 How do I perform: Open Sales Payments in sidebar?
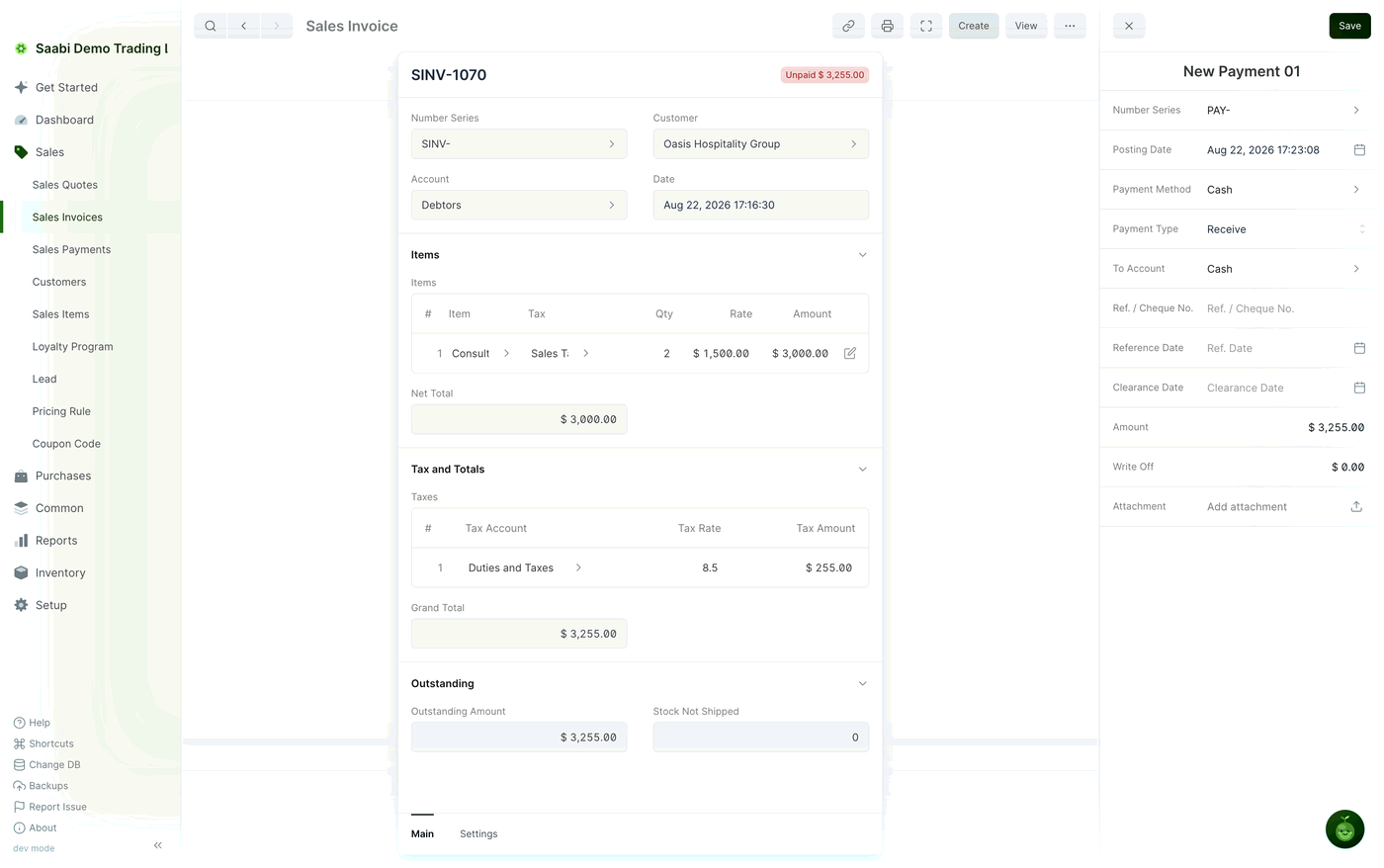point(71,250)
